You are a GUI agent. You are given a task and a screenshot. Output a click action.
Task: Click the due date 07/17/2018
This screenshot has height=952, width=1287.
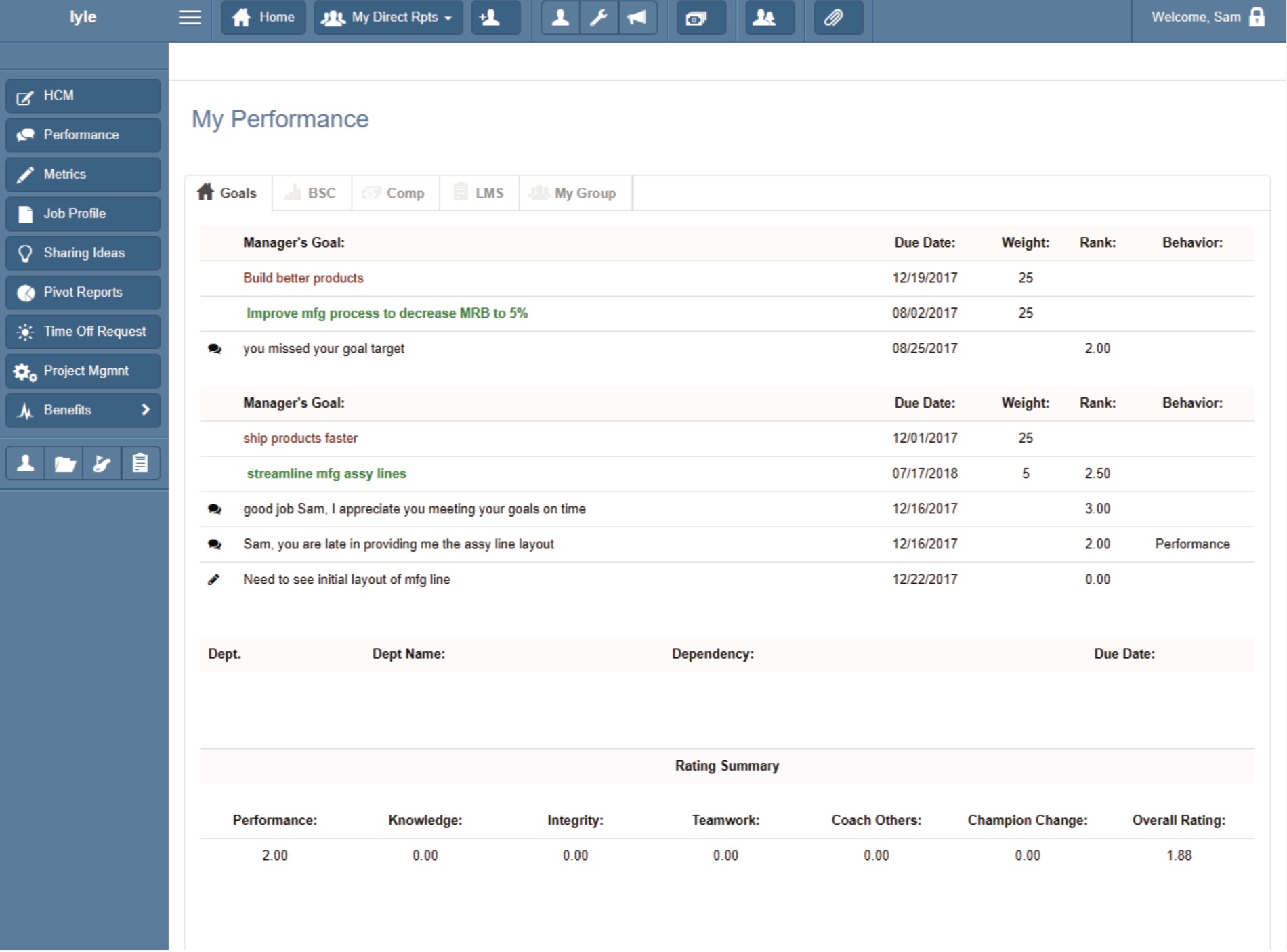925,474
